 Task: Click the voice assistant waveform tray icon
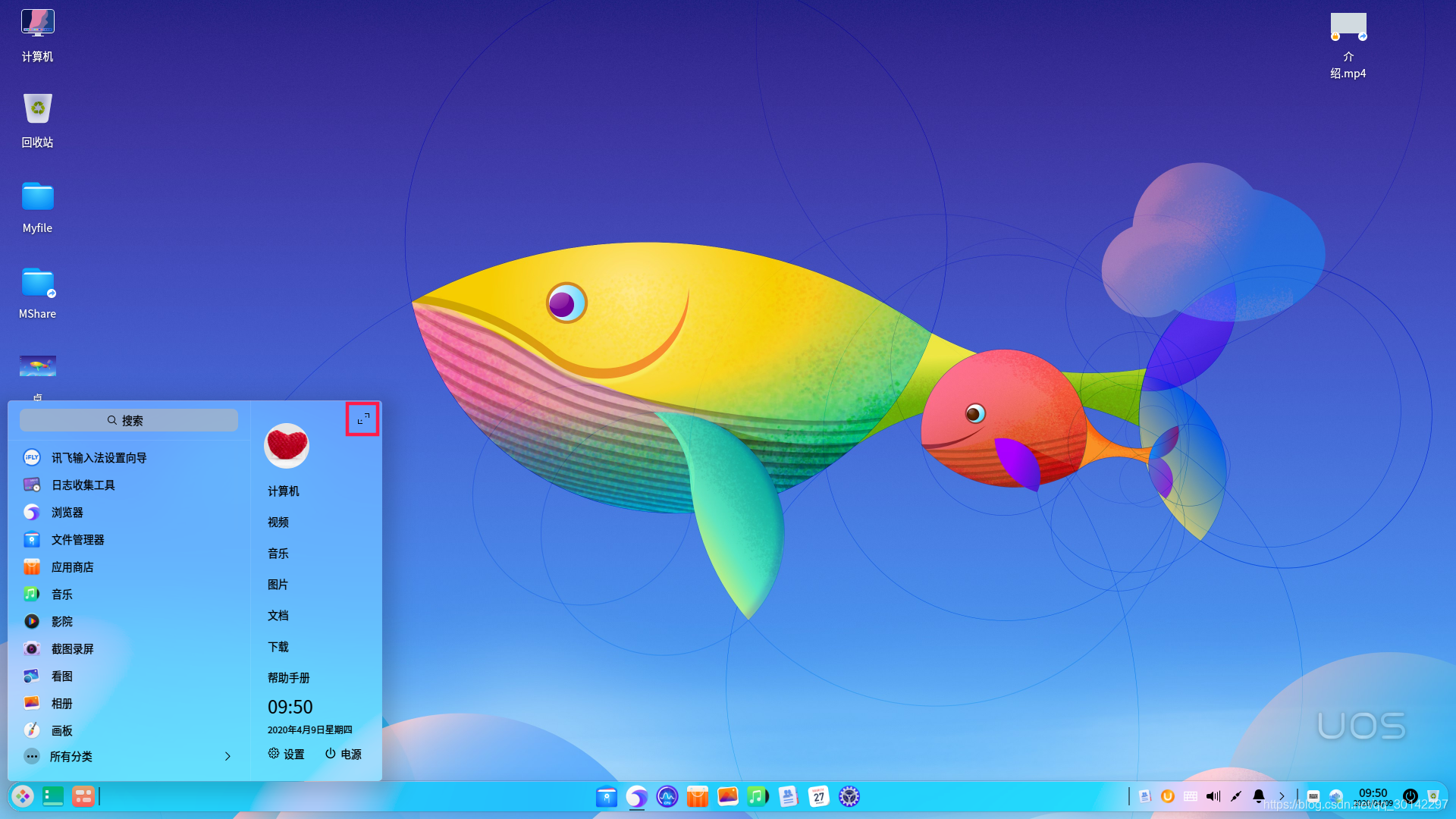click(1336, 796)
